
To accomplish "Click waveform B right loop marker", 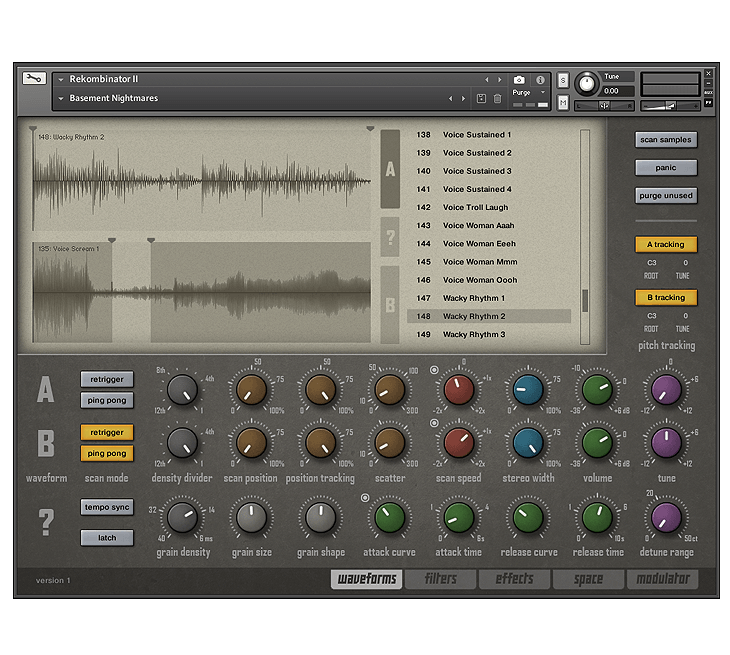I will coord(151,240).
